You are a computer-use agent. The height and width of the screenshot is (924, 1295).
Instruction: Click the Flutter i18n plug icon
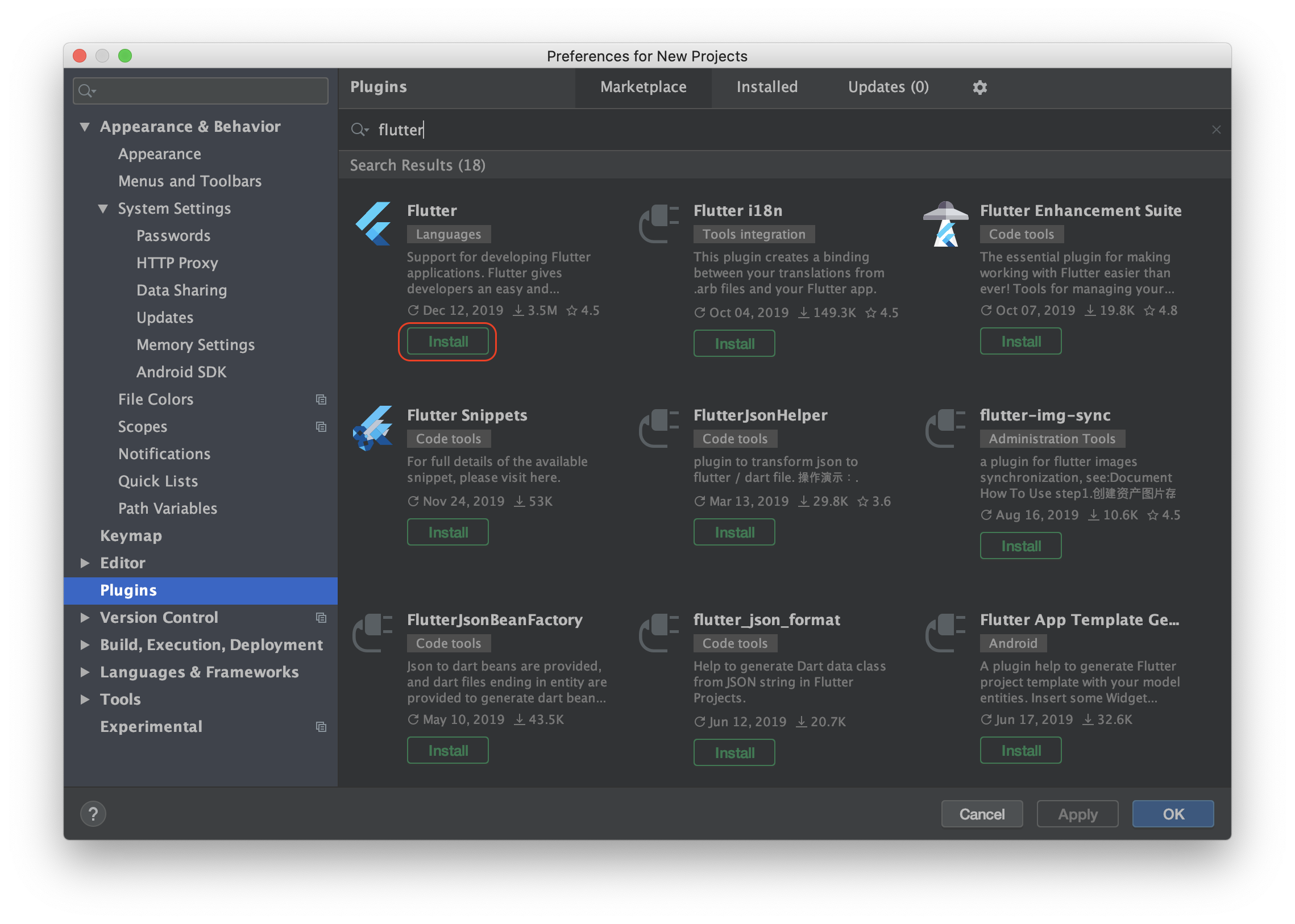click(x=659, y=223)
